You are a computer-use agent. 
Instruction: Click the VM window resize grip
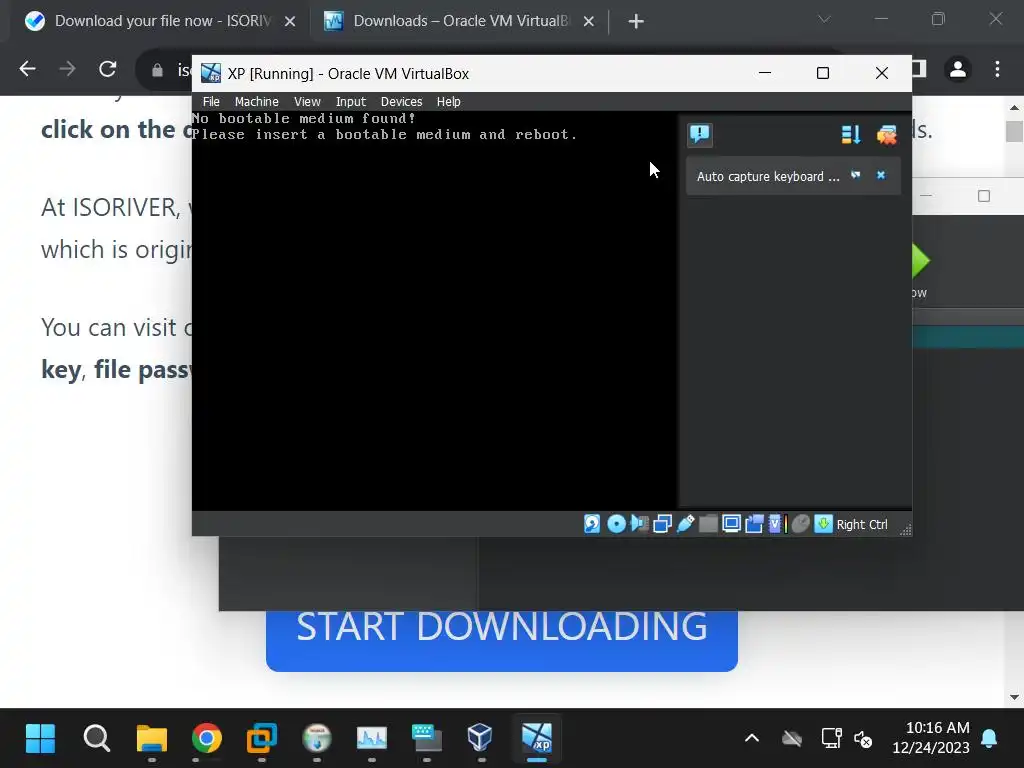[905, 530]
